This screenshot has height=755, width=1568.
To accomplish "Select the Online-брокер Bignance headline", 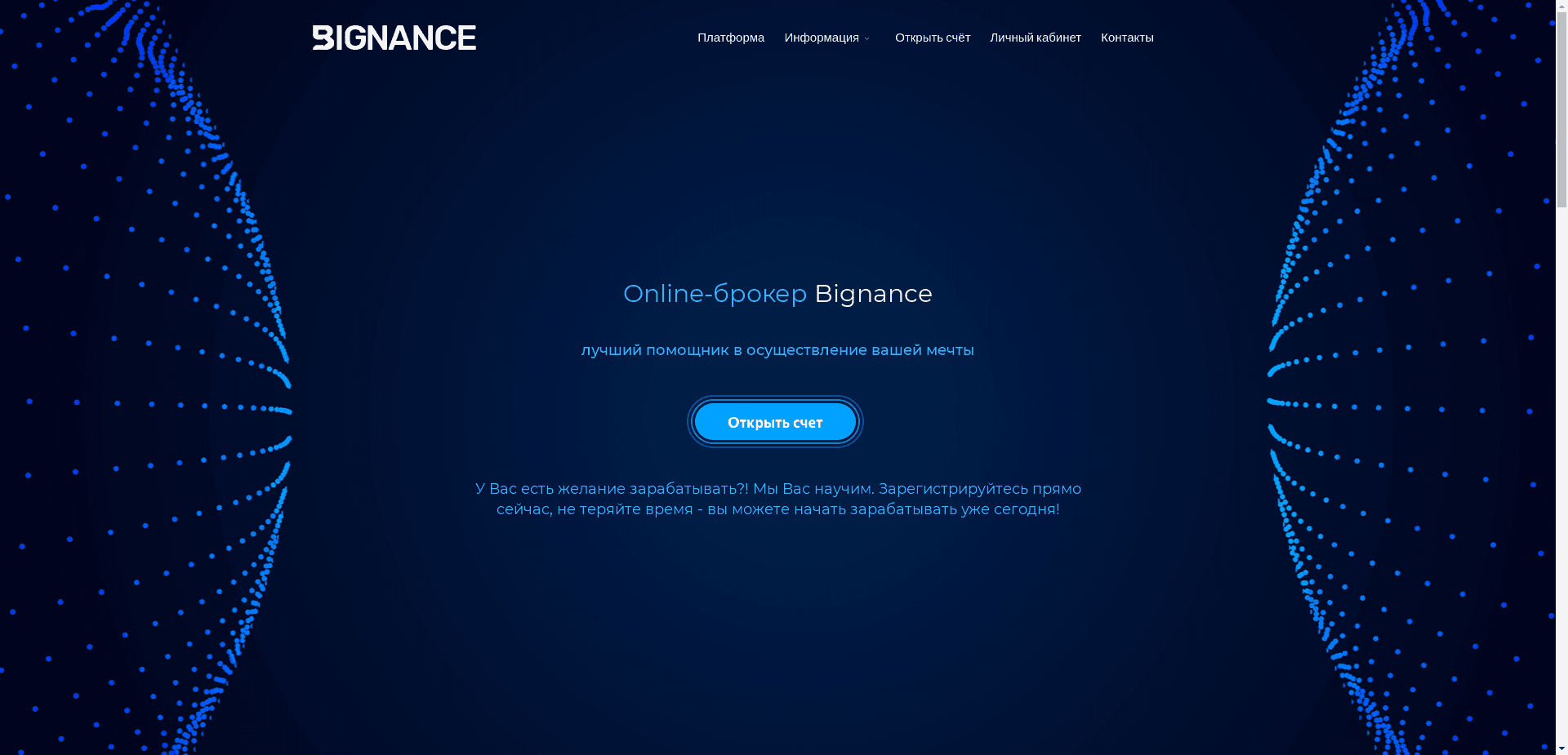I will click(777, 294).
